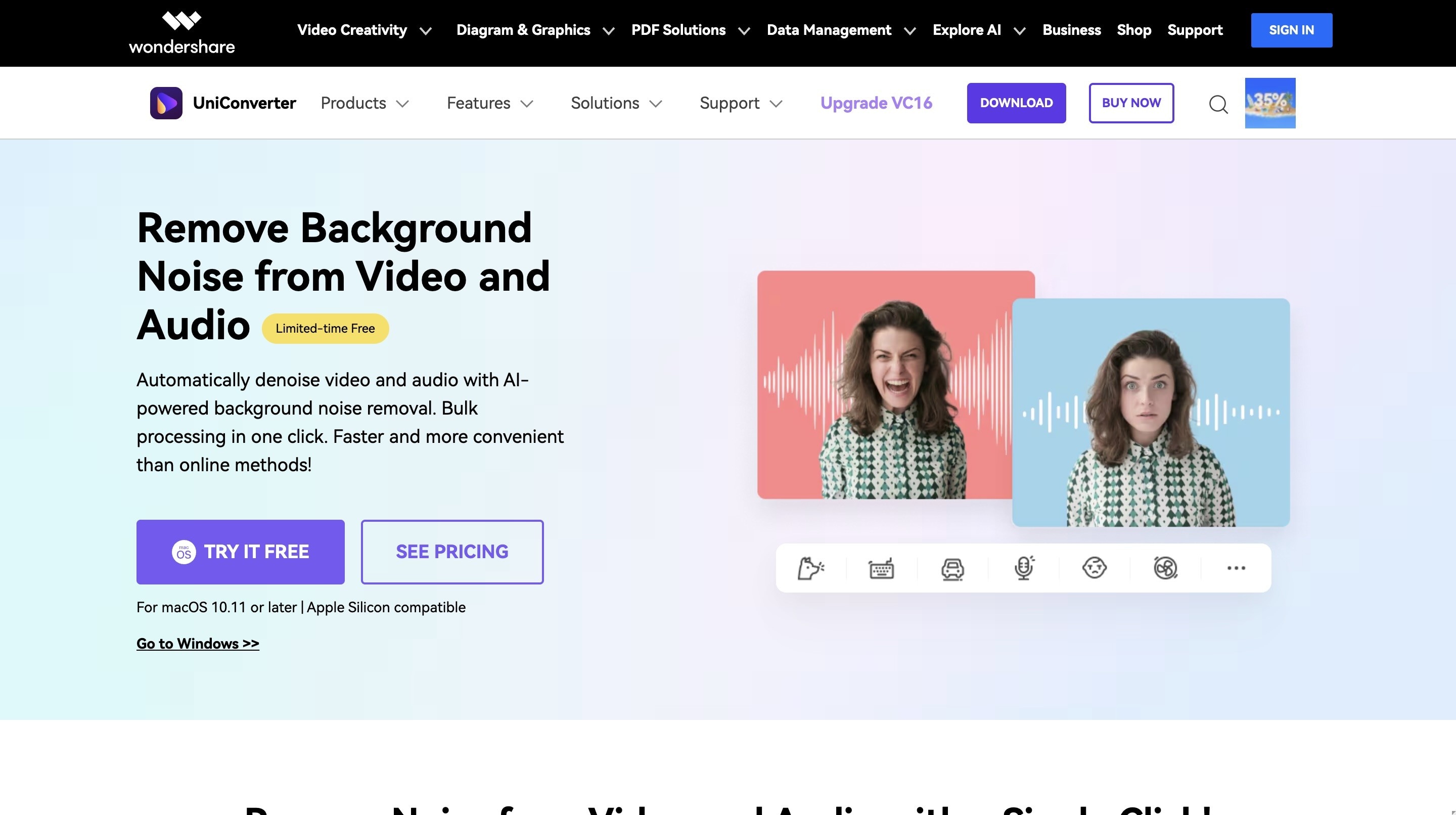This screenshot has width=1456, height=815.
Task: Expand the Video Creativity chevron
Action: (426, 32)
